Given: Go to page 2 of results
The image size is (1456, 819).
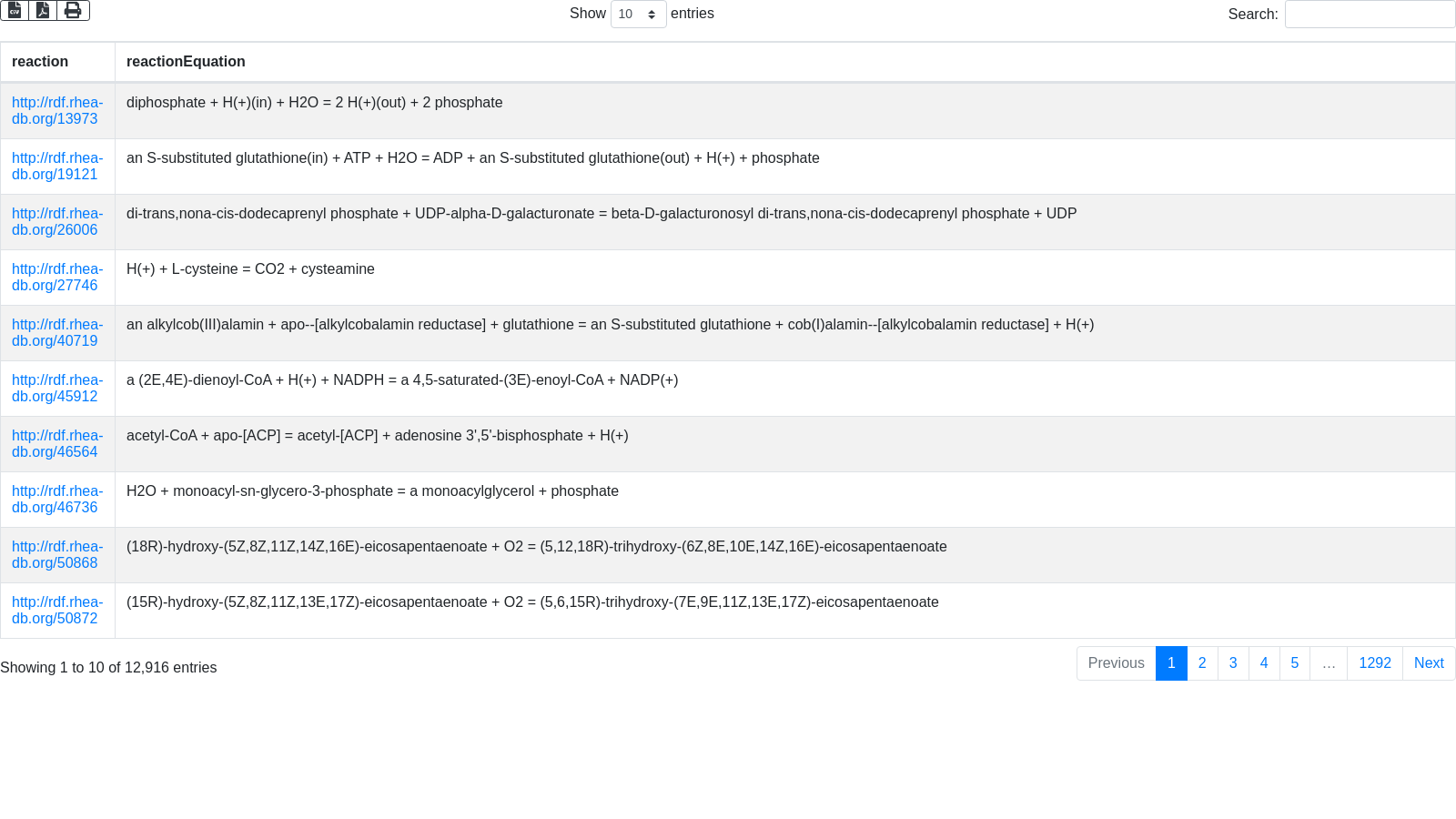Looking at the screenshot, I should [x=1202, y=663].
